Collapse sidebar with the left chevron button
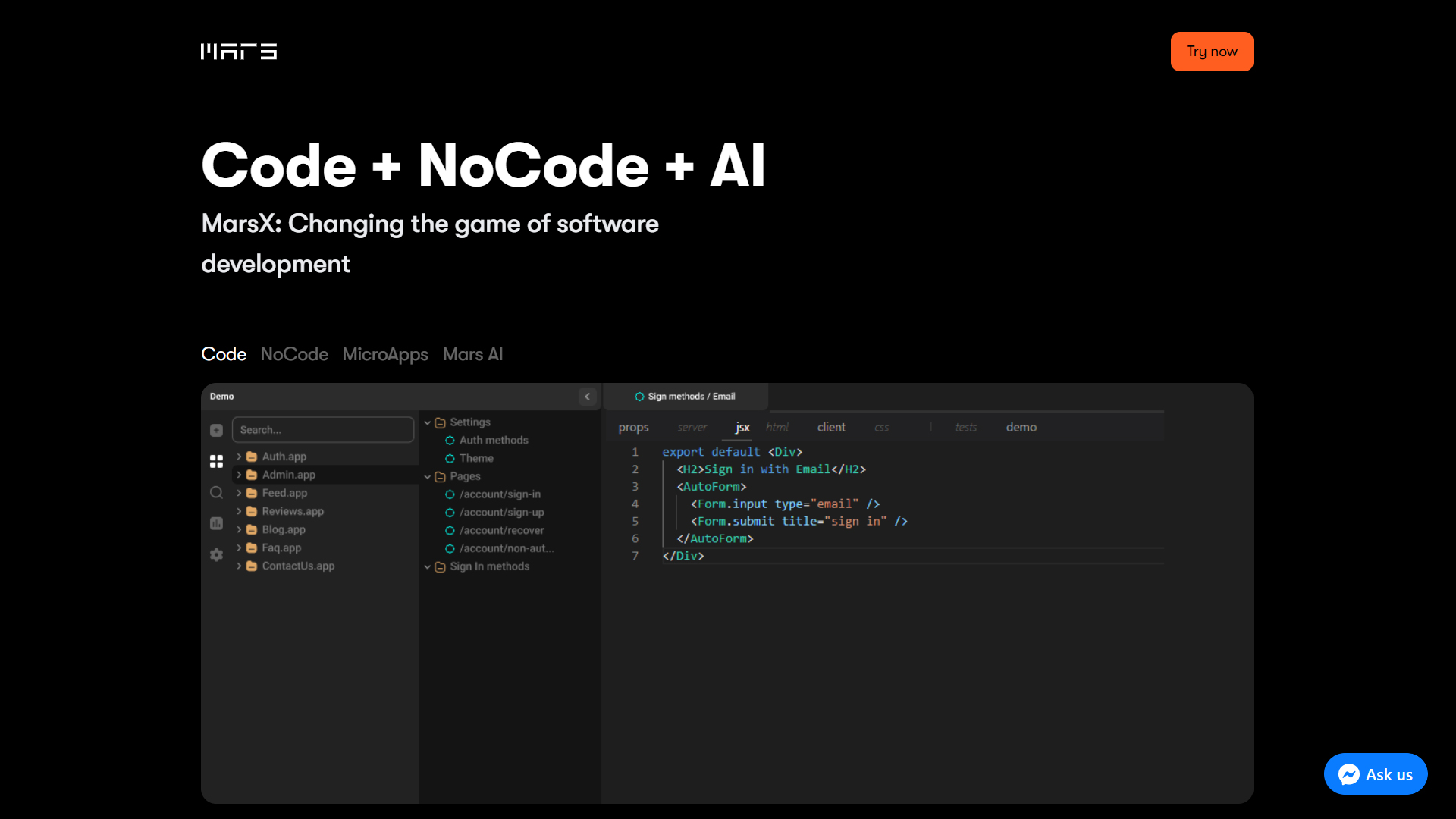This screenshot has width=1456, height=819. (x=587, y=397)
